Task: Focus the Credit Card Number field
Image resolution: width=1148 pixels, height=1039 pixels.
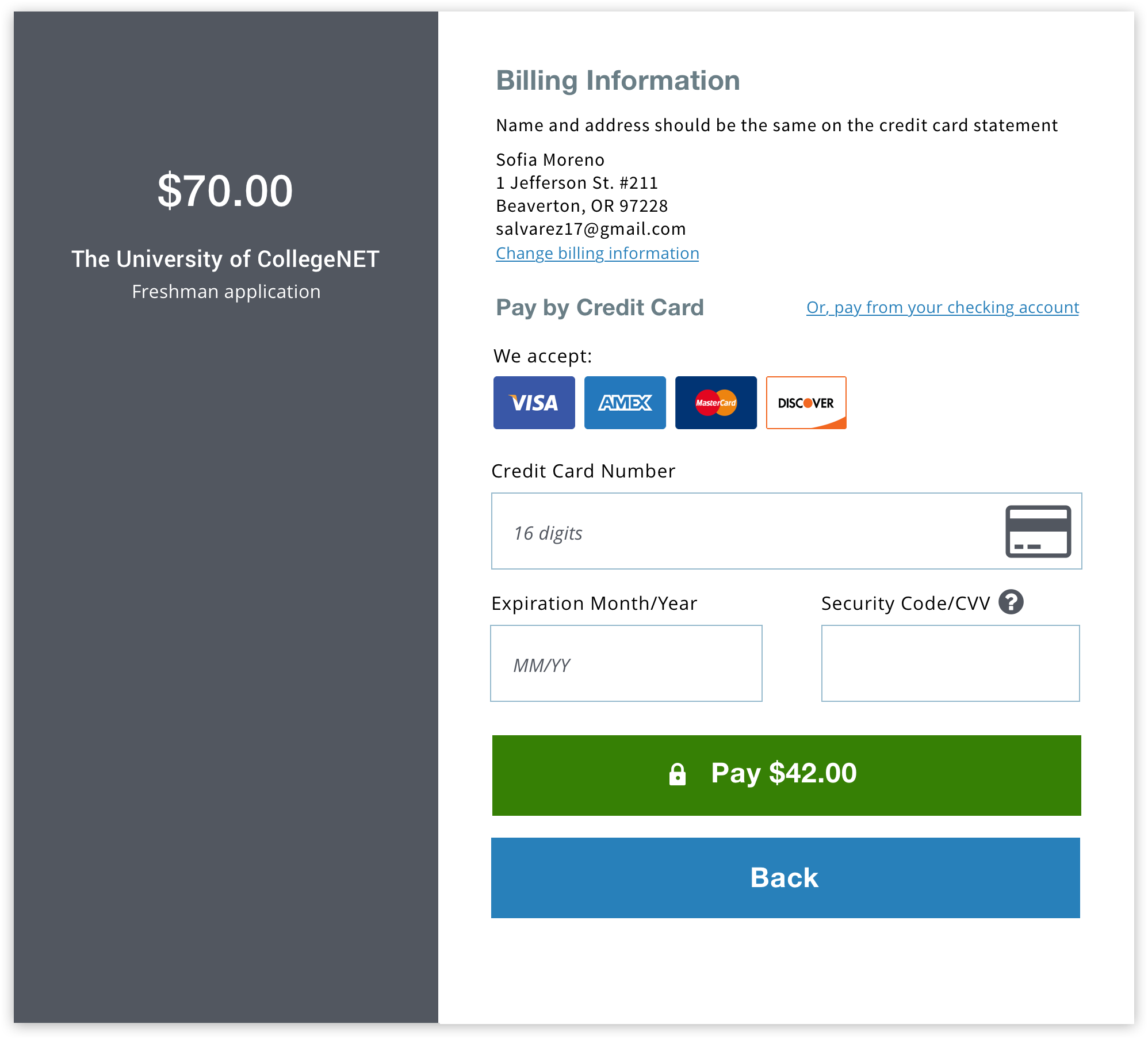Action: (786, 531)
